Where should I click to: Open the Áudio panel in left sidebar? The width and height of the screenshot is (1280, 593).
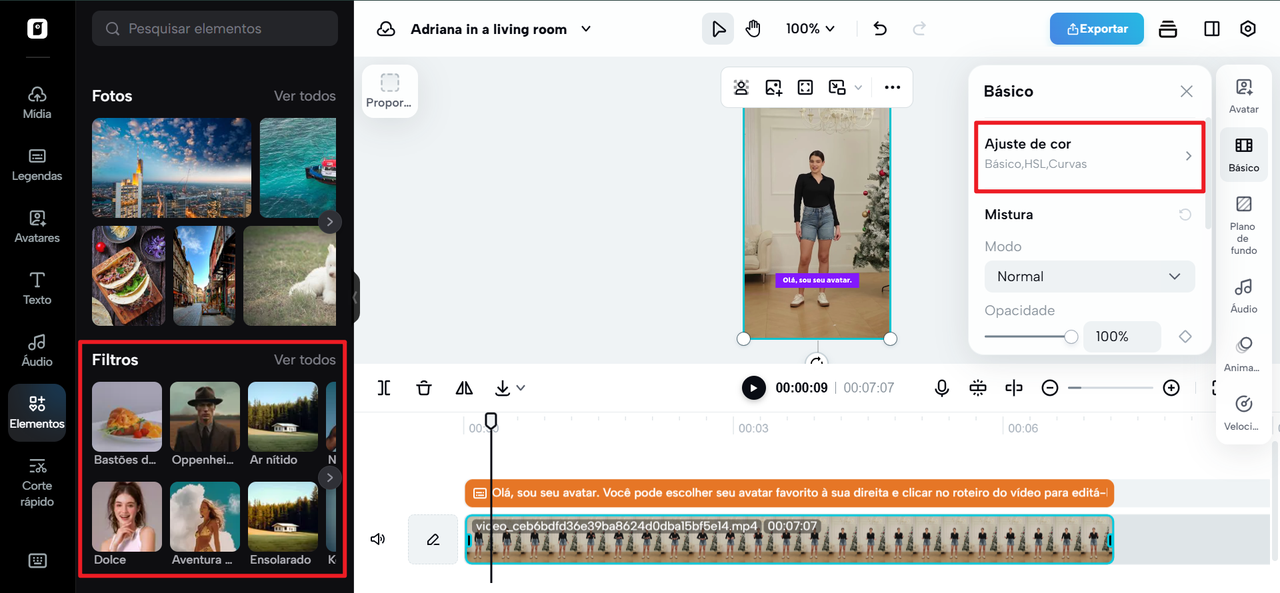click(x=37, y=350)
